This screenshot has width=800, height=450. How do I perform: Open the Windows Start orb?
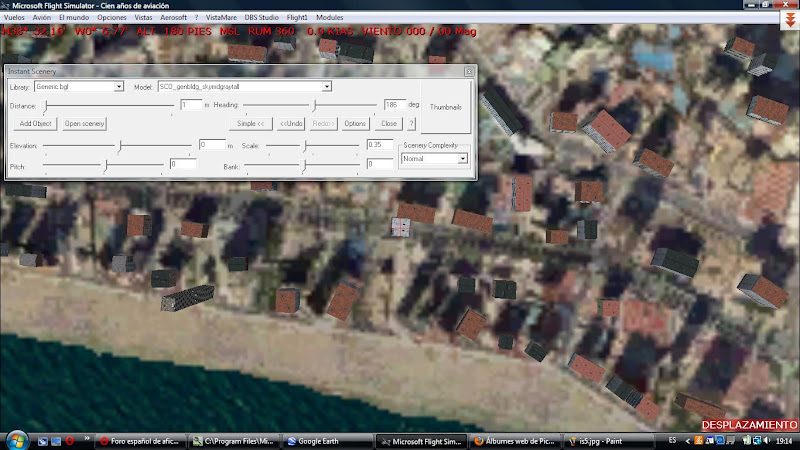pos(17,440)
